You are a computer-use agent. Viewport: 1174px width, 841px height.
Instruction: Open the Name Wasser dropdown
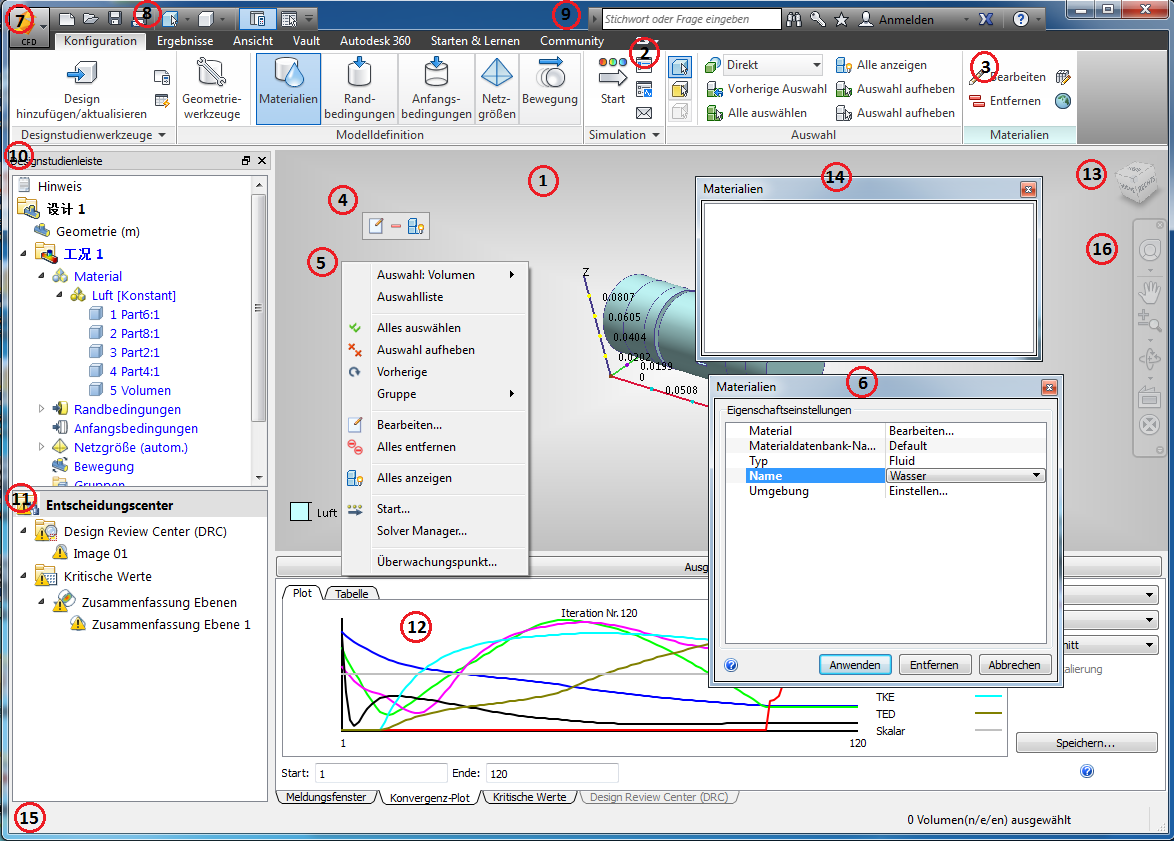tap(1036, 476)
